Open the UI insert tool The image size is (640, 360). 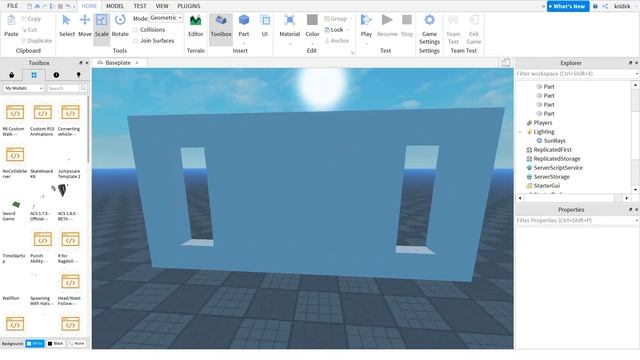point(265,25)
